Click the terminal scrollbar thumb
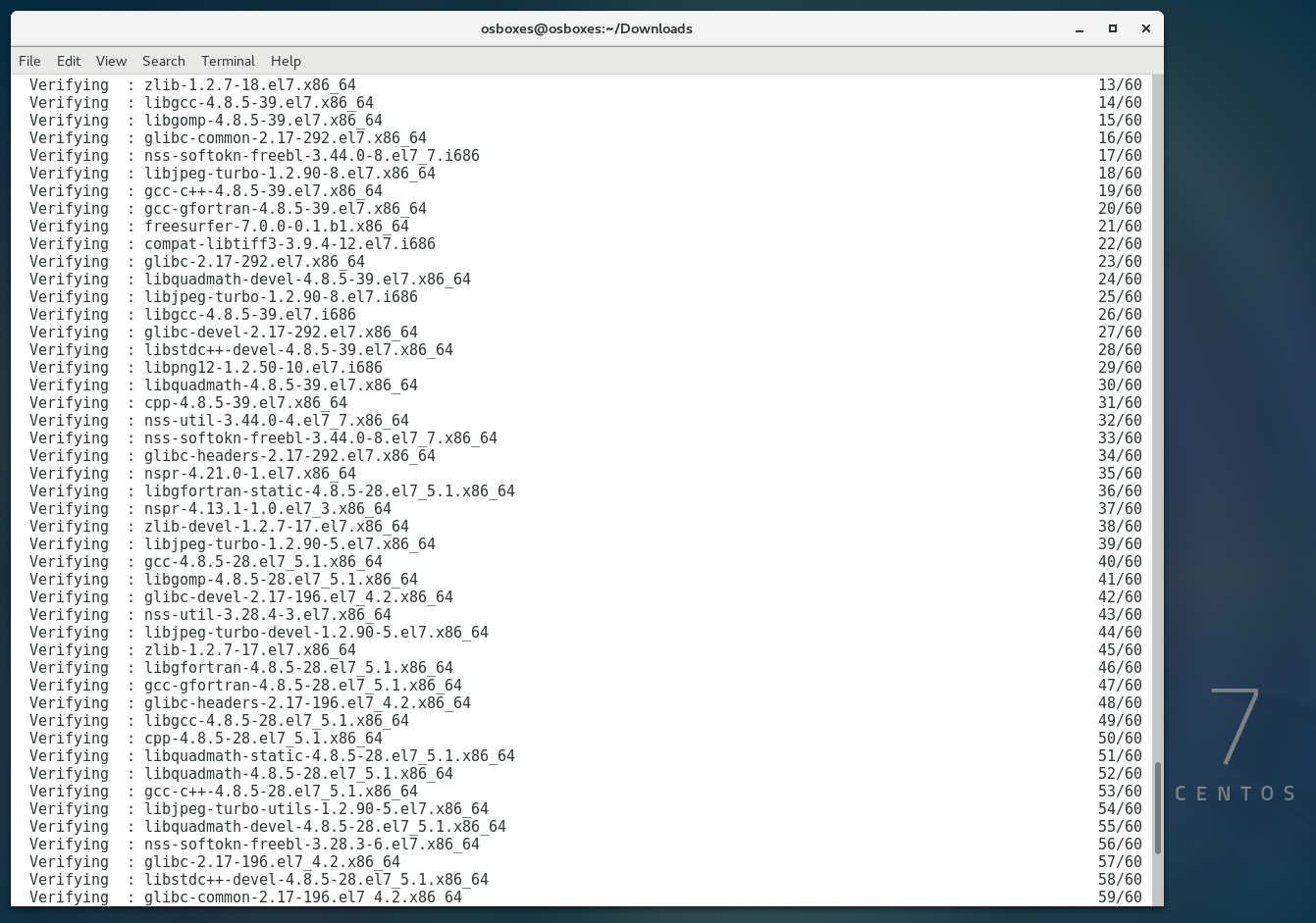 [x=1157, y=808]
